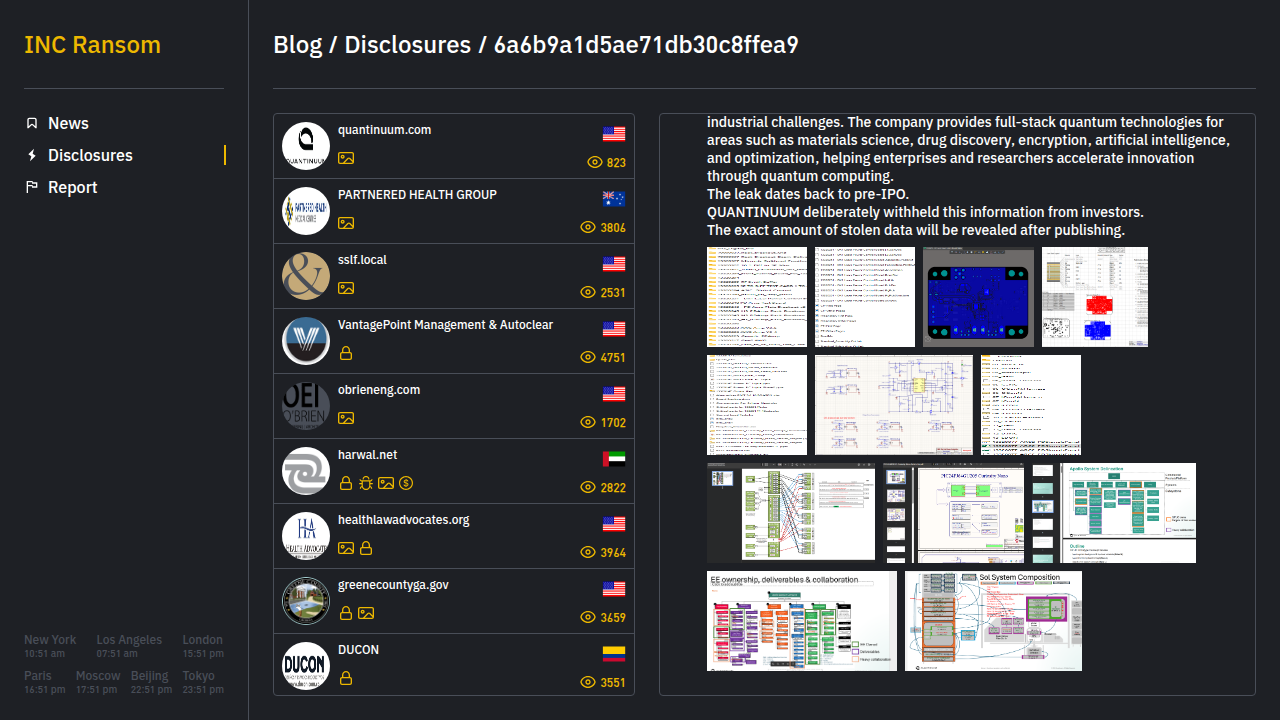
Task: Click the eye icon beside 3806 views
Action: (588, 227)
